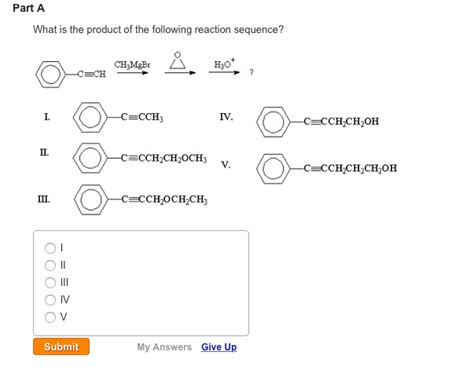This screenshot has width=474, height=392.
Task: Click the question text about reaction sequence
Action: (x=158, y=30)
